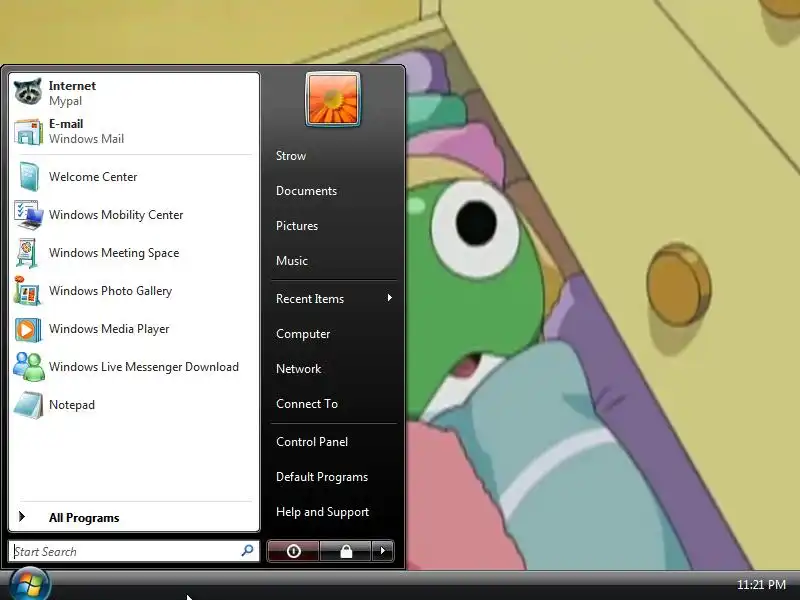Image resolution: width=800 pixels, height=600 pixels.
Task: Click the 'E-mail' bold label
Action: click(66, 123)
